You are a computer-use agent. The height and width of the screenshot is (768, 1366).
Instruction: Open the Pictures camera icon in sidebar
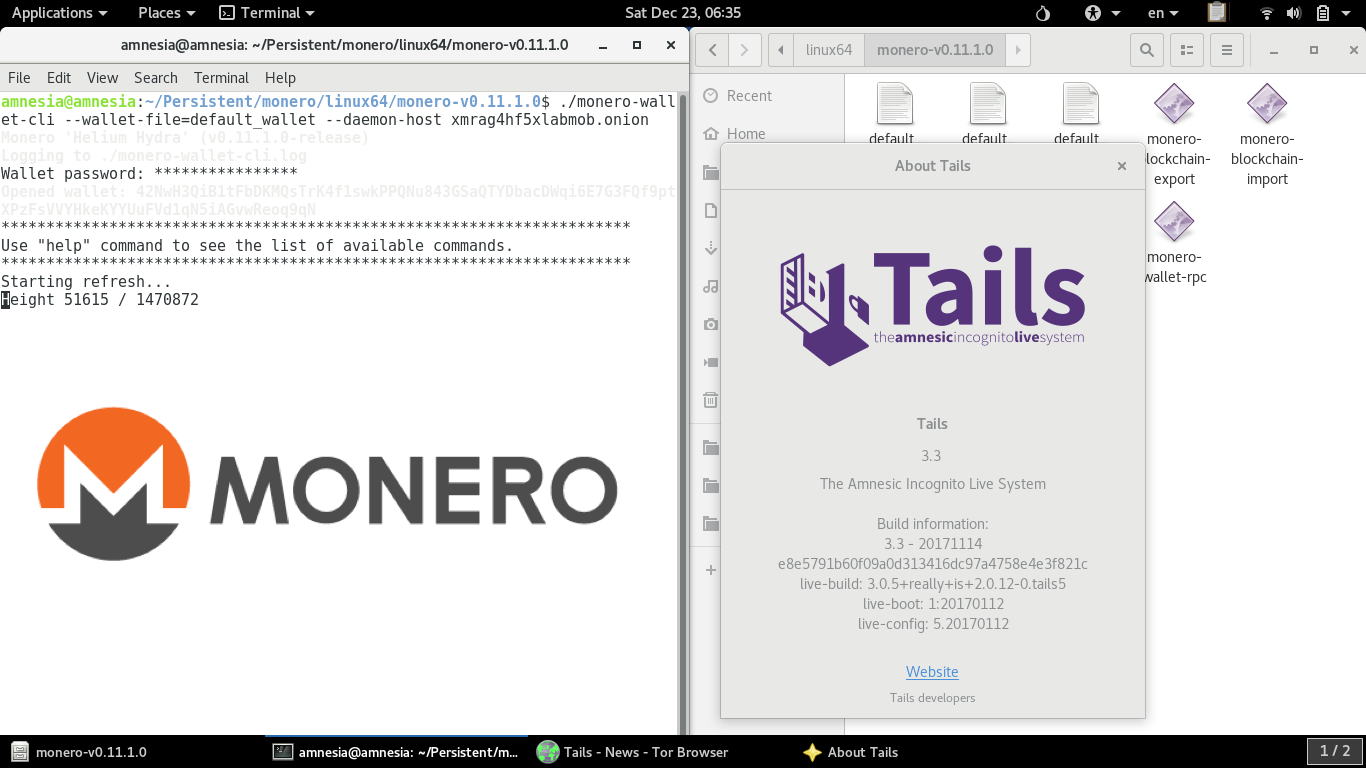pyautogui.click(x=711, y=324)
